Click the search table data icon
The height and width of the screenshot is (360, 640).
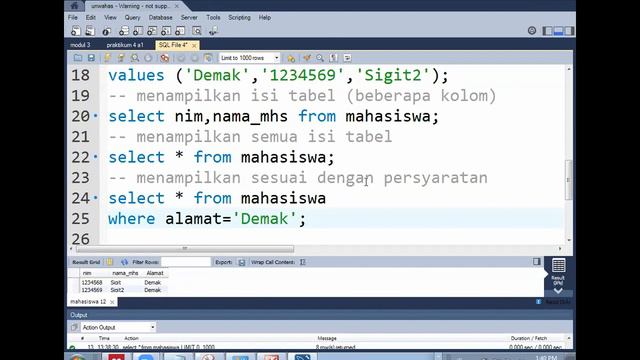pos(197,31)
